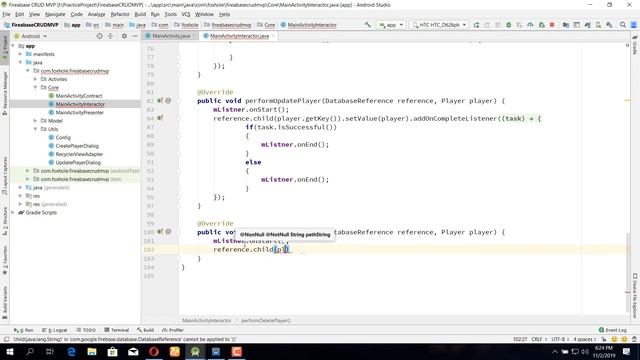Collapse the Utils package
This screenshot has height=360, width=640.
[36, 129]
